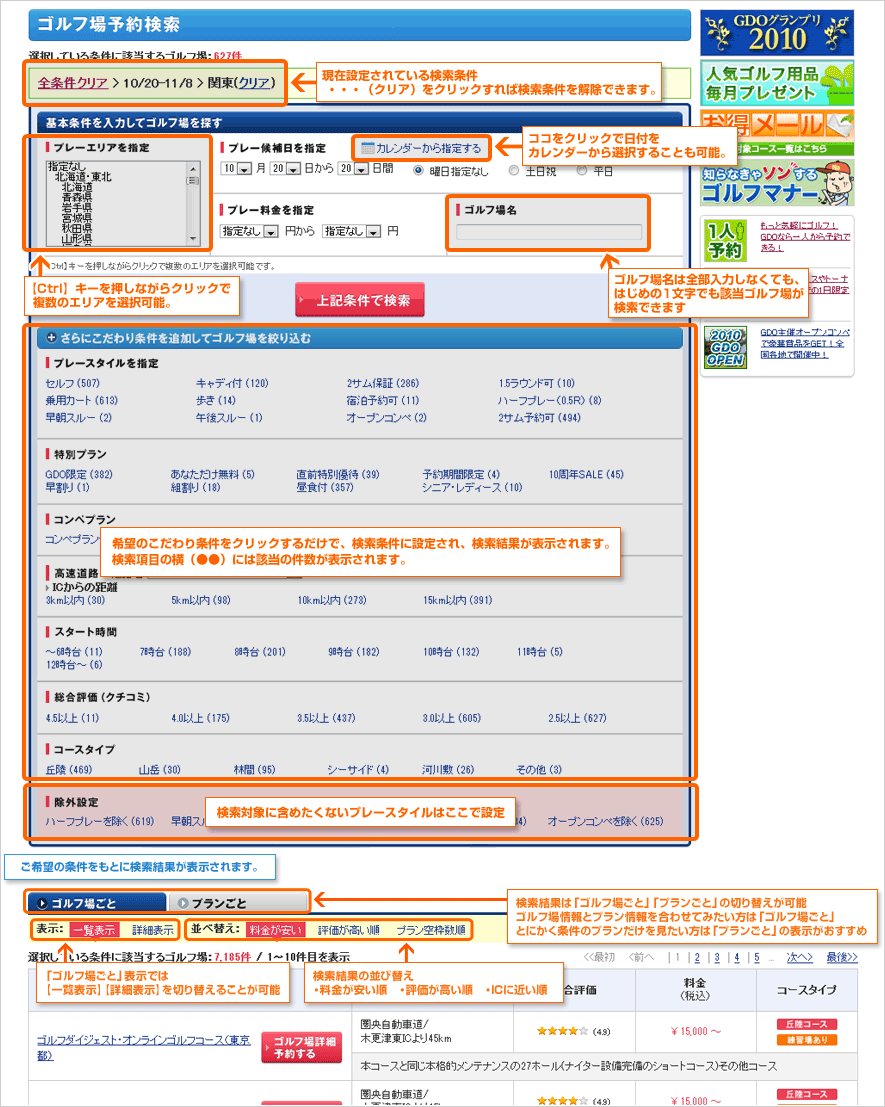Click plus icon beside さらにこだわり条件を追加

point(52,339)
